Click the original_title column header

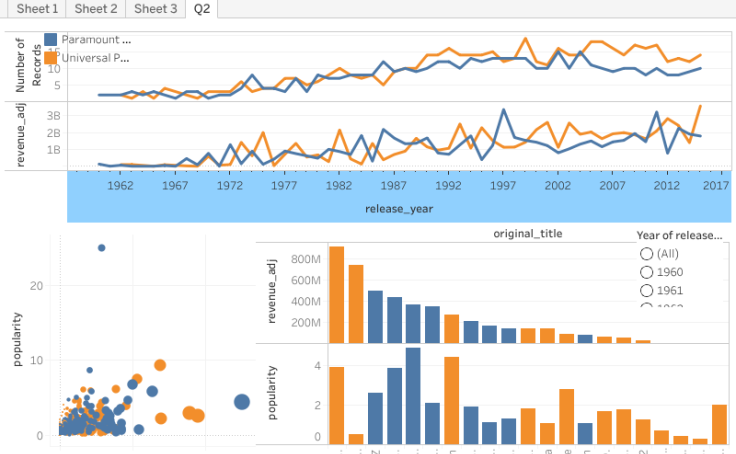(x=528, y=234)
